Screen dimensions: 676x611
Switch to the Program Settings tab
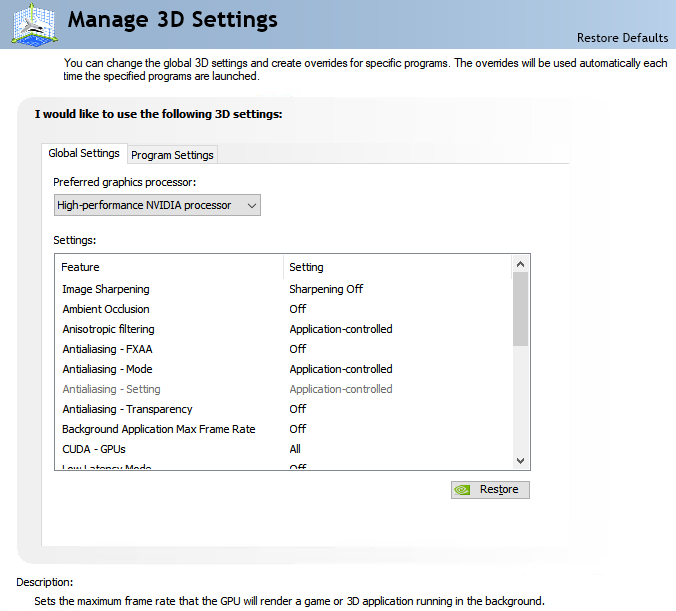click(172, 155)
